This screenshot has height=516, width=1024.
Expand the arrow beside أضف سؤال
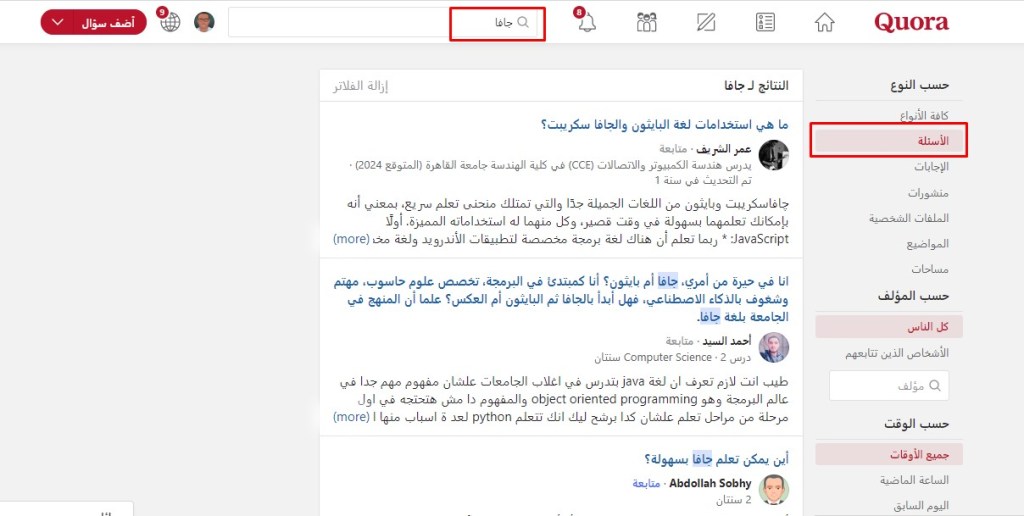57,22
